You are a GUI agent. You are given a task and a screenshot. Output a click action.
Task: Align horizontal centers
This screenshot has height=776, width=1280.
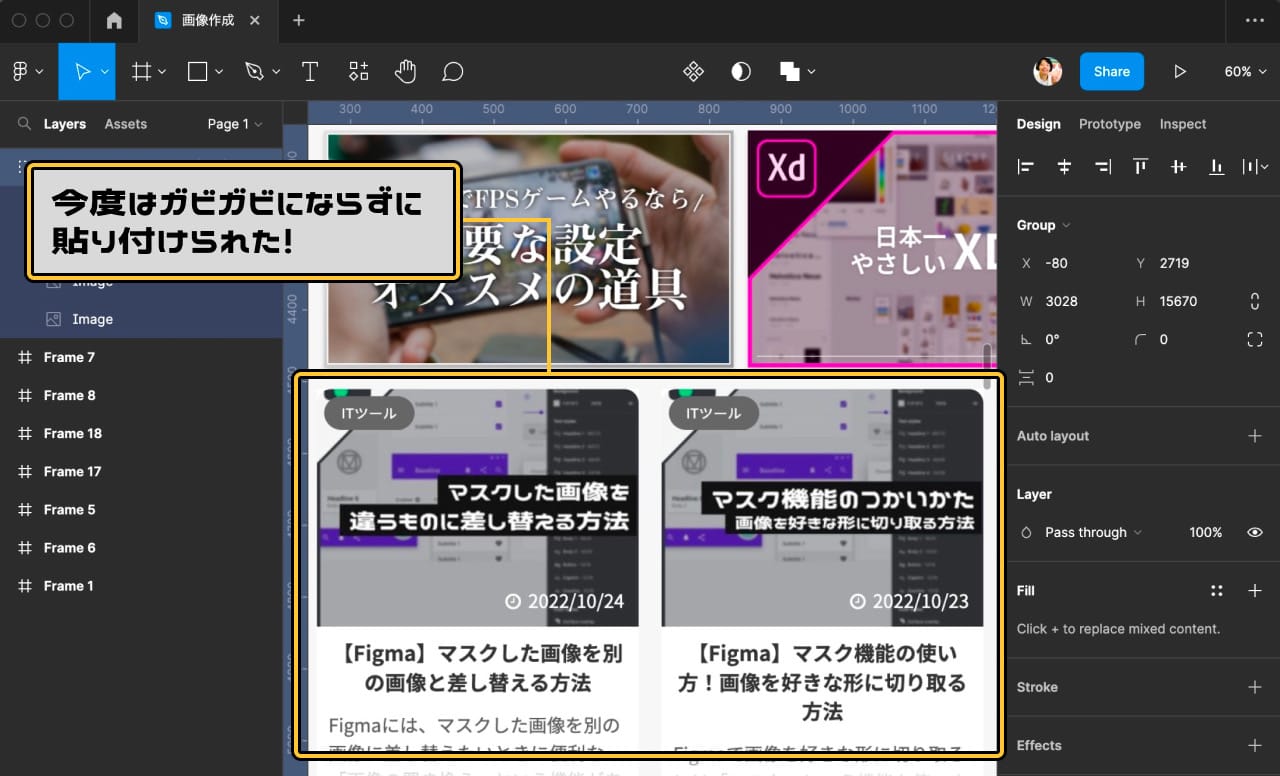pyautogui.click(x=1064, y=167)
